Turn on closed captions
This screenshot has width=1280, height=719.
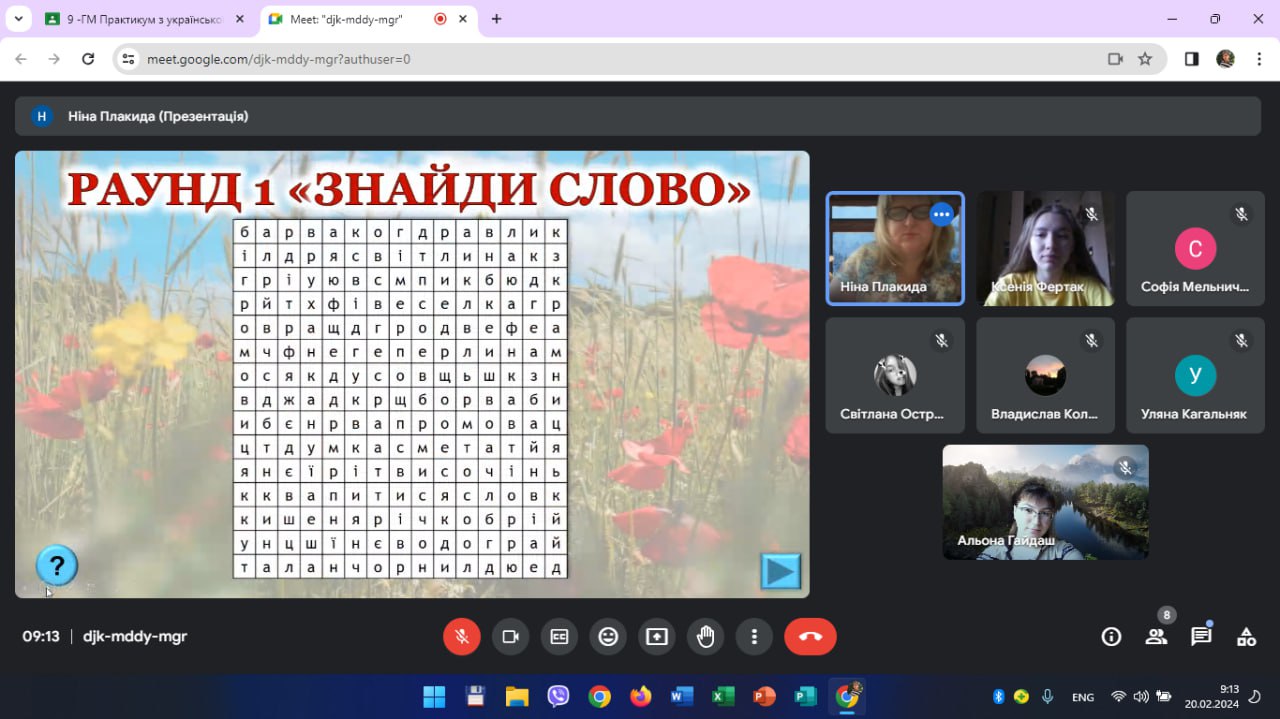pos(559,636)
